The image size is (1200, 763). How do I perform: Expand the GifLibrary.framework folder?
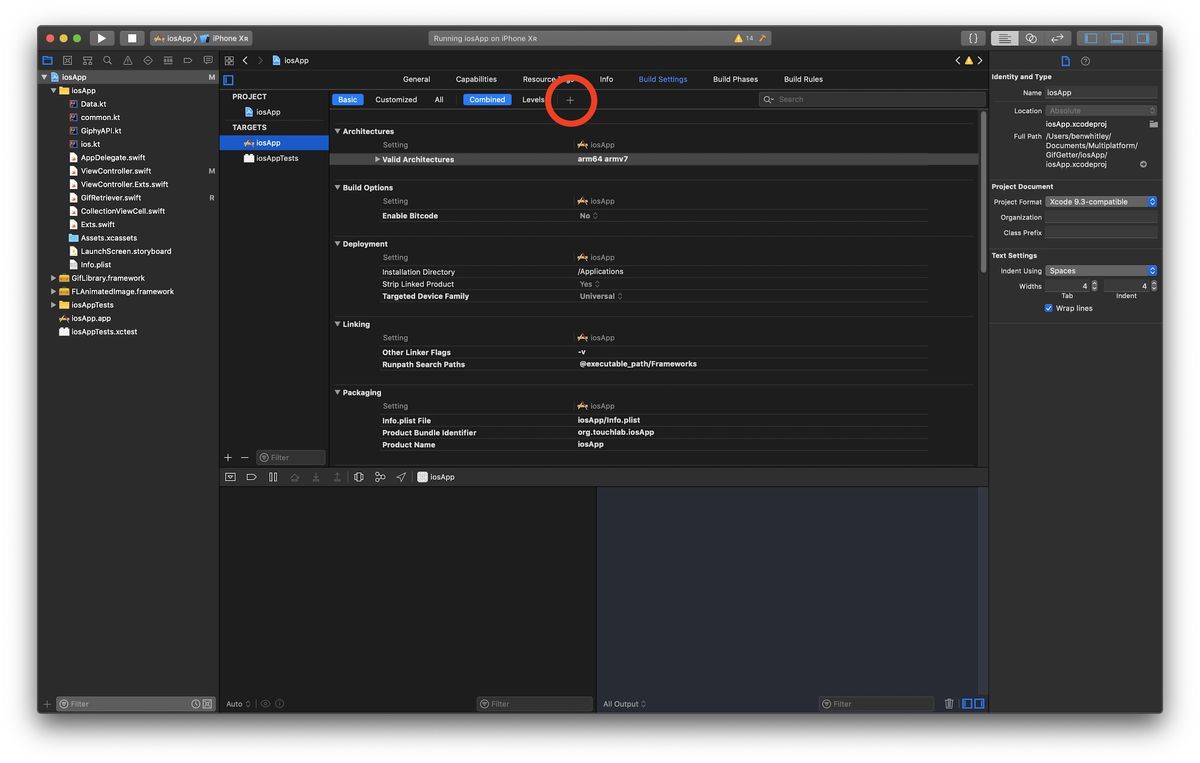(x=53, y=278)
